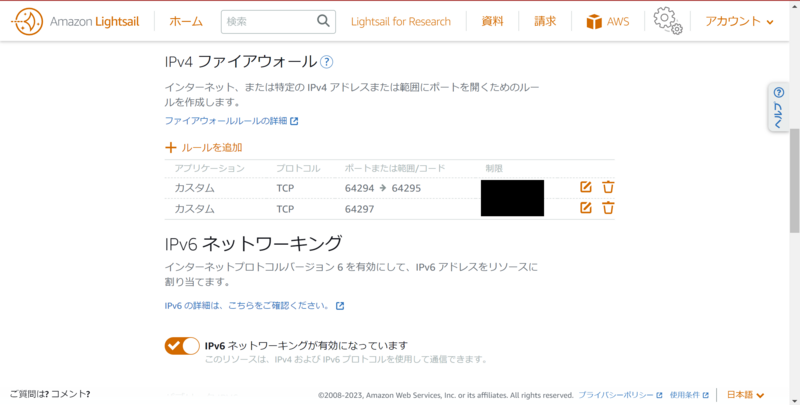The image size is (800, 405).
Task: Click question mark icon in ヘルプ tab
Action: (779, 92)
